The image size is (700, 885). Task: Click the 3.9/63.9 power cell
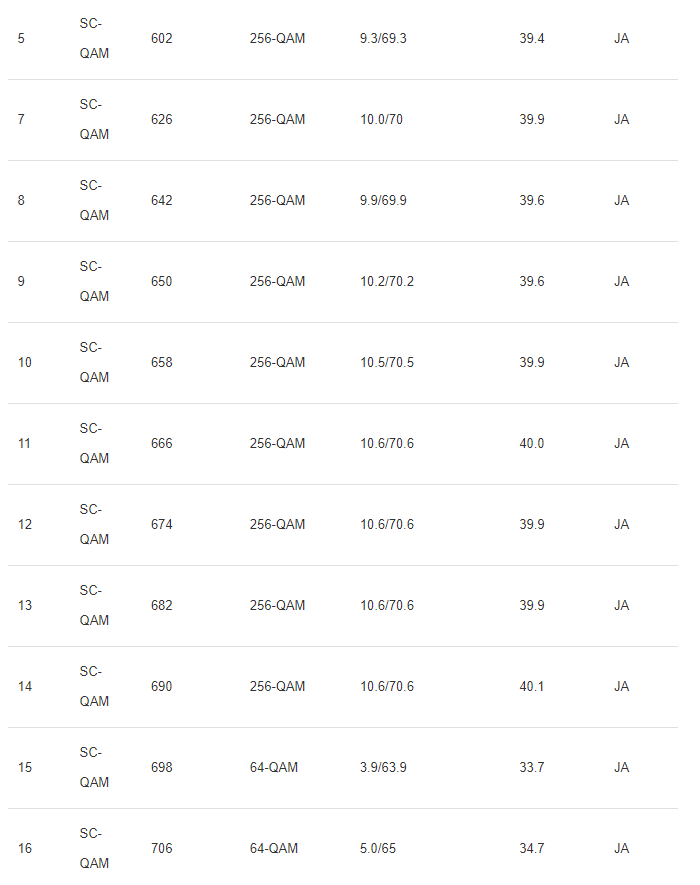pos(383,768)
